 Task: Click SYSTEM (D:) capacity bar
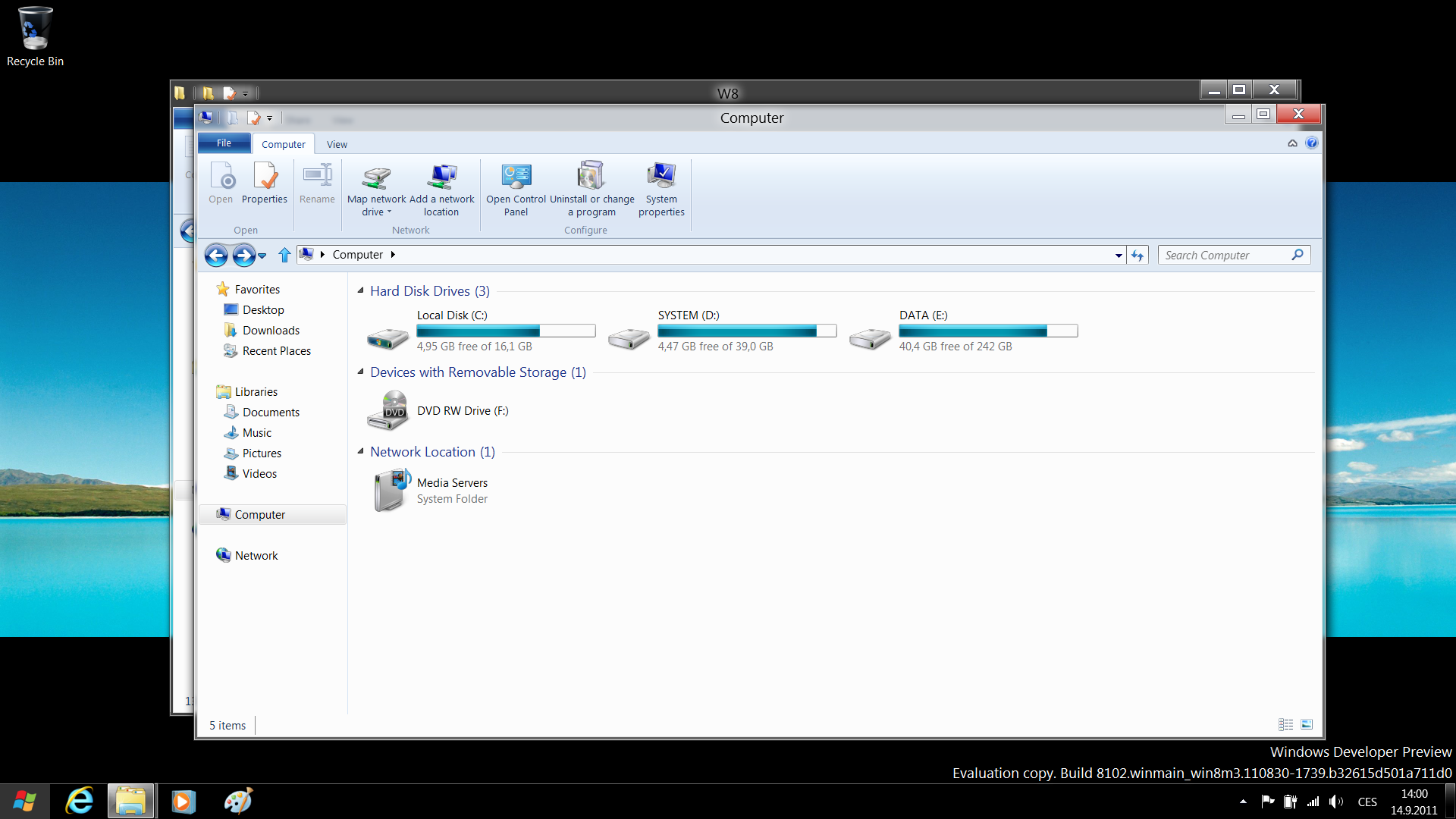(x=747, y=331)
